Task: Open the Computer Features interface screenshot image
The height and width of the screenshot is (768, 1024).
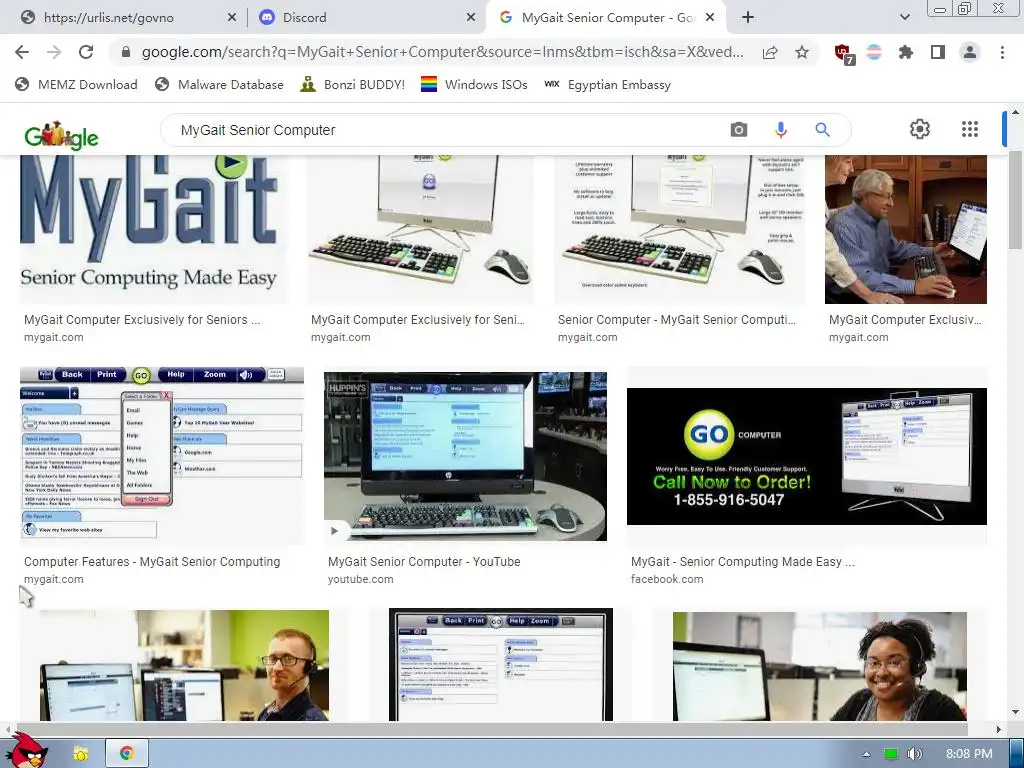Action: (161, 456)
